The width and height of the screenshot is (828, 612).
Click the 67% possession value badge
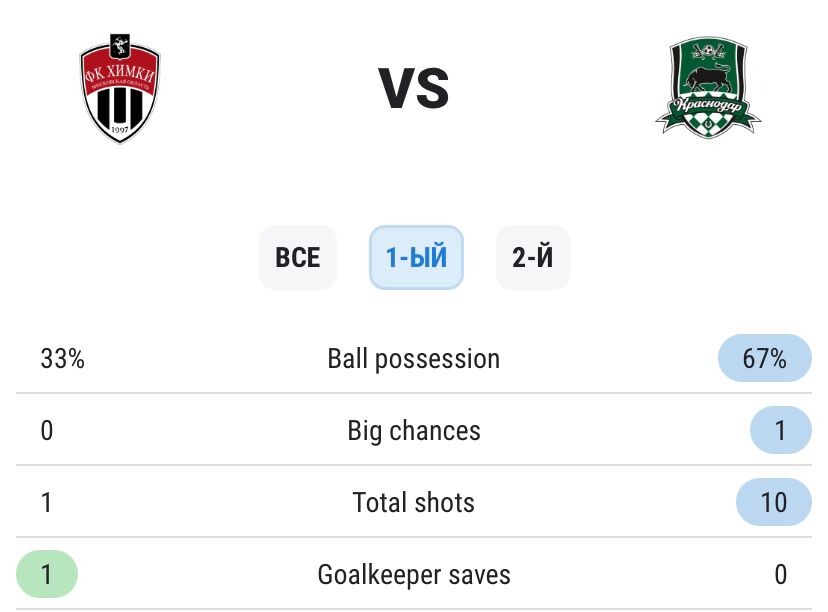[764, 358]
